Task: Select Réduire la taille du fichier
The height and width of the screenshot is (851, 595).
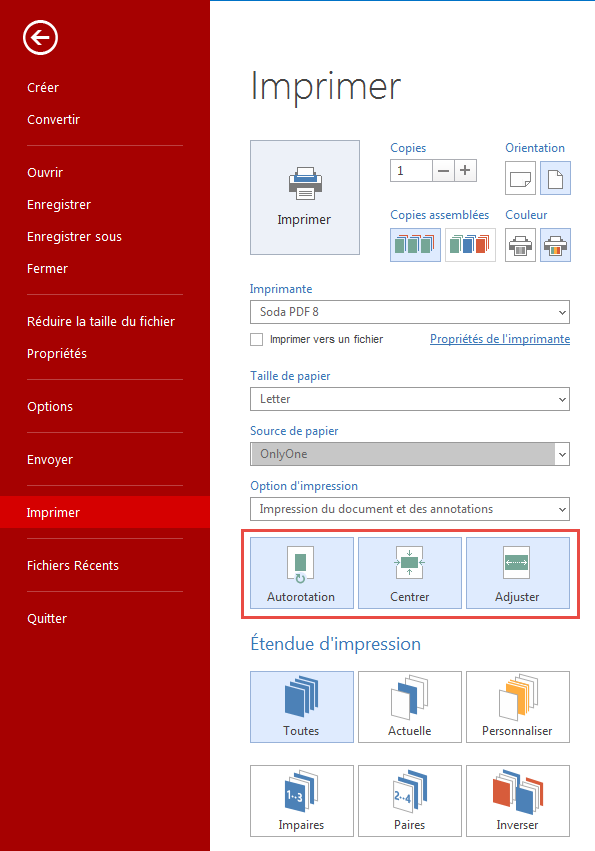Action: [101, 321]
